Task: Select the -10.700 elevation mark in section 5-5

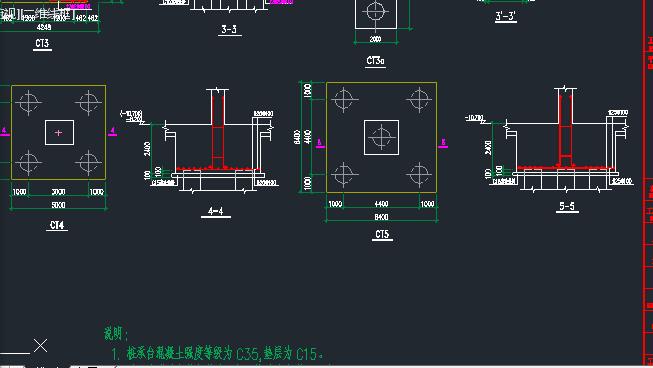Action: click(x=474, y=118)
